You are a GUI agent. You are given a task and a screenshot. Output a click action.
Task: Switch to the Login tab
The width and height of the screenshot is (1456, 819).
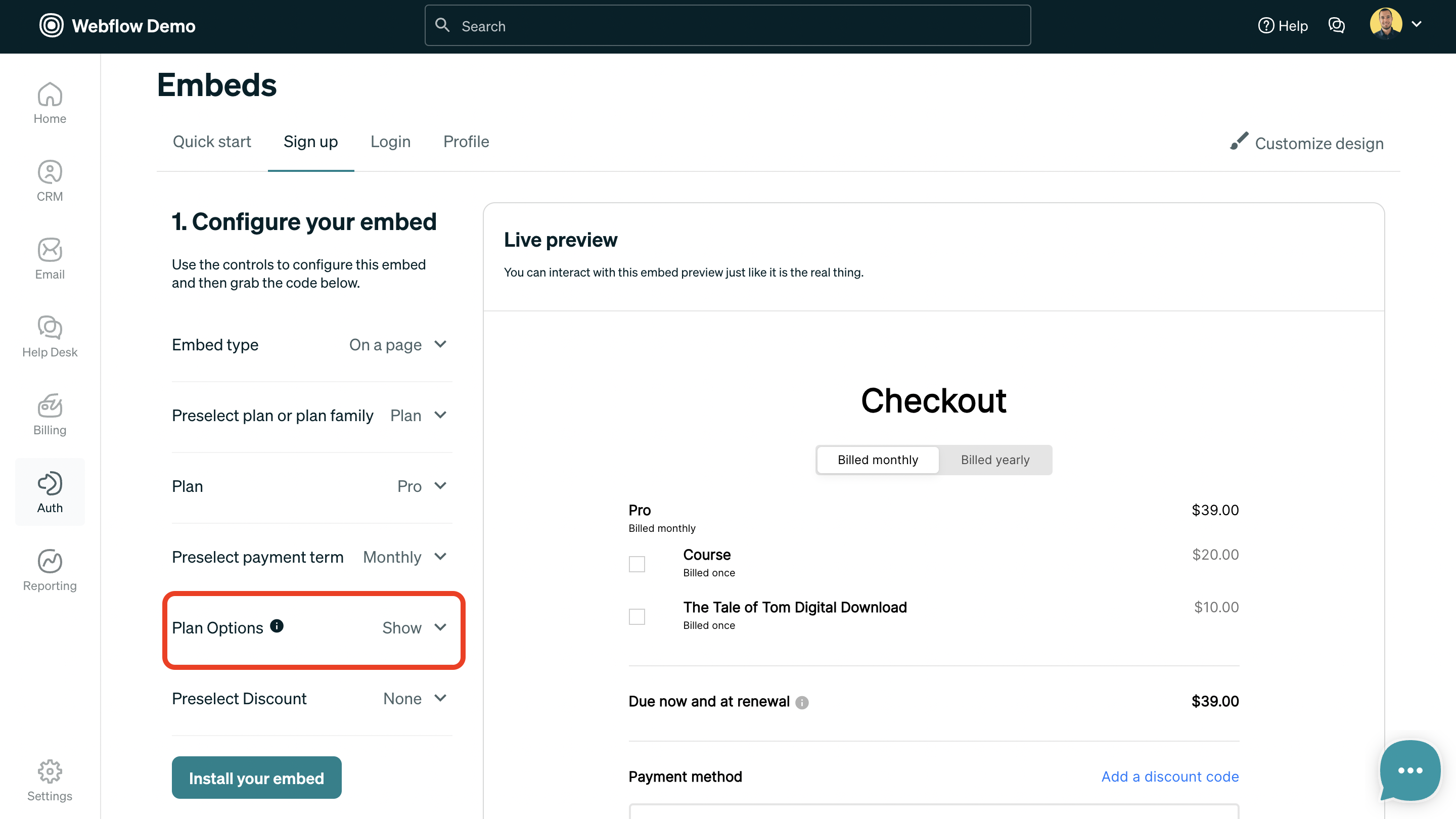click(390, 142)
